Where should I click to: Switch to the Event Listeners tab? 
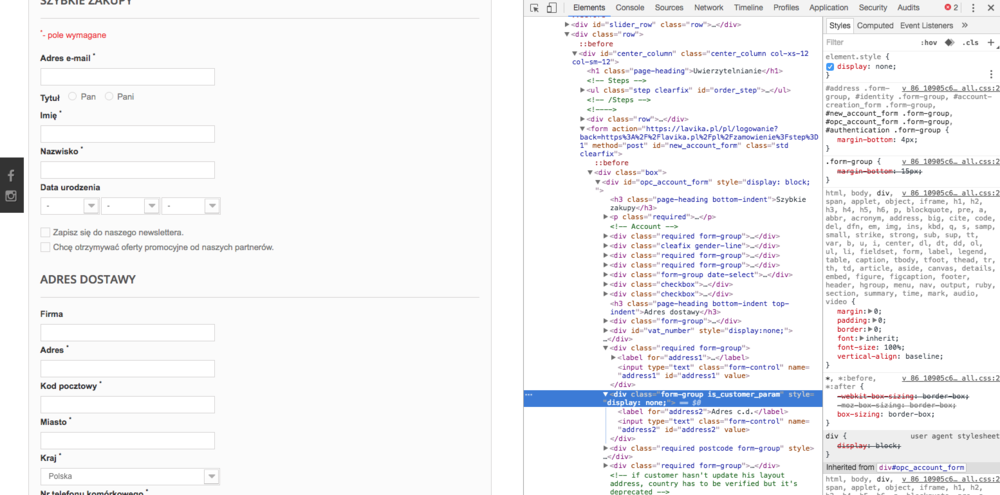click(x=927, y=26)
